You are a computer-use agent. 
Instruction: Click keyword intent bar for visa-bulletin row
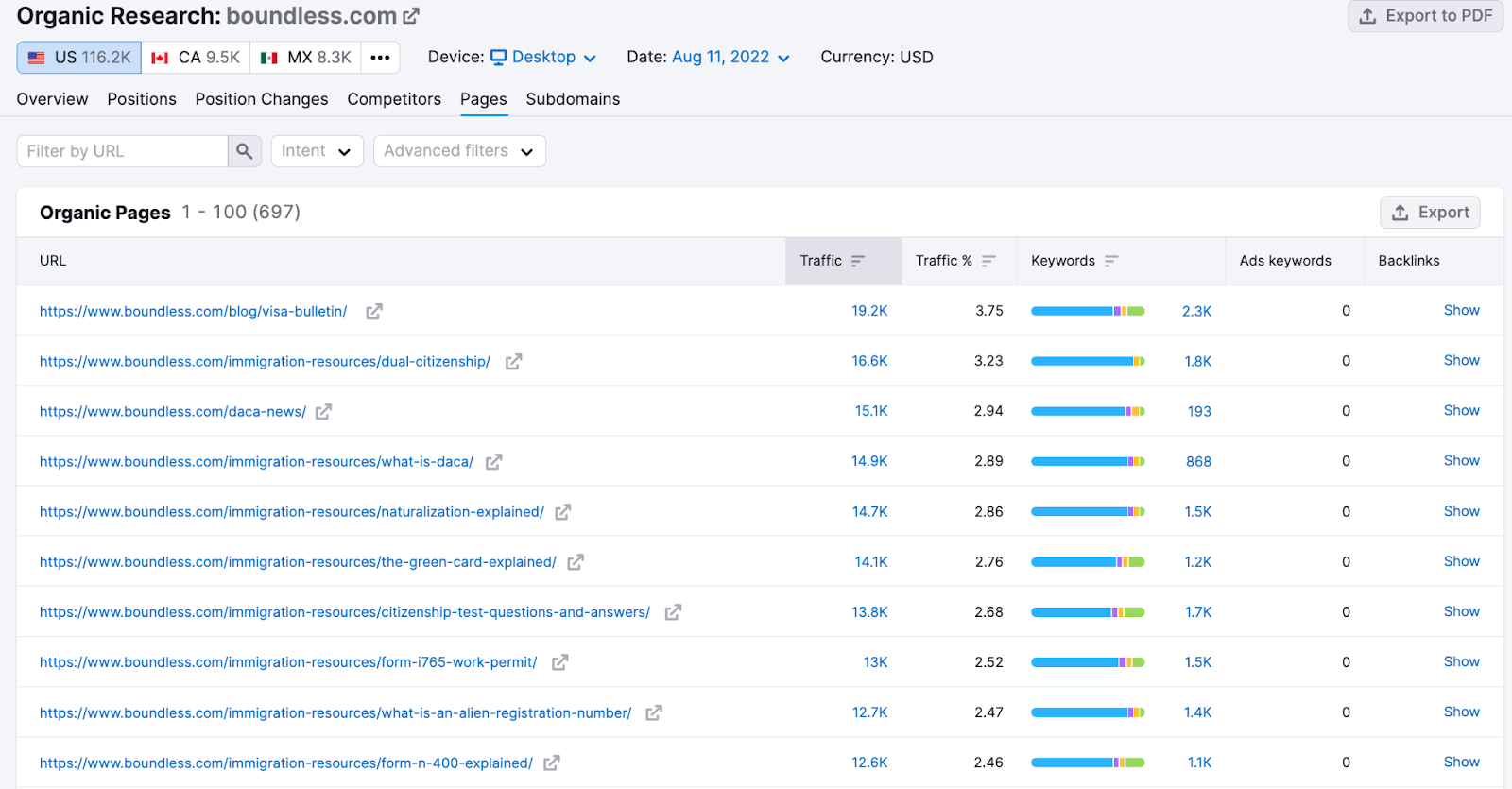[x=1088, y=311]
